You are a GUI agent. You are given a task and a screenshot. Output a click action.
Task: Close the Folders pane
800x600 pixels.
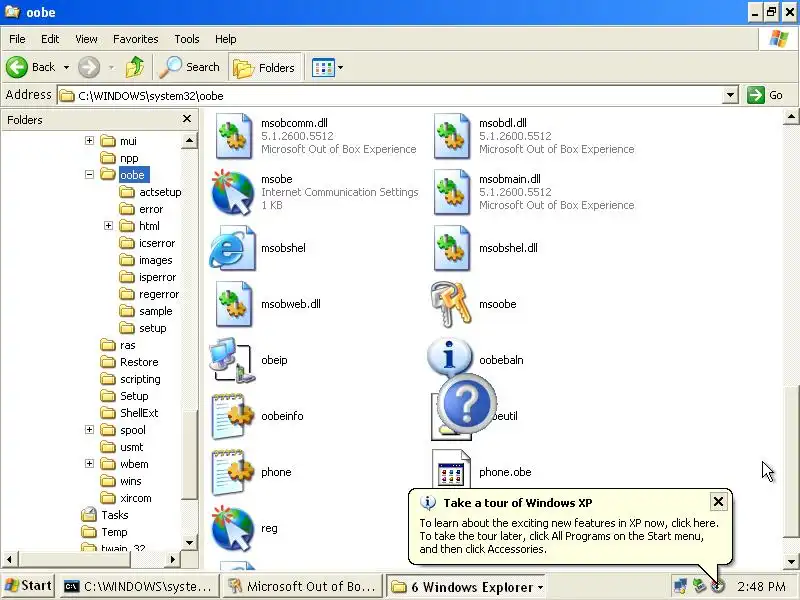[187, 119]
